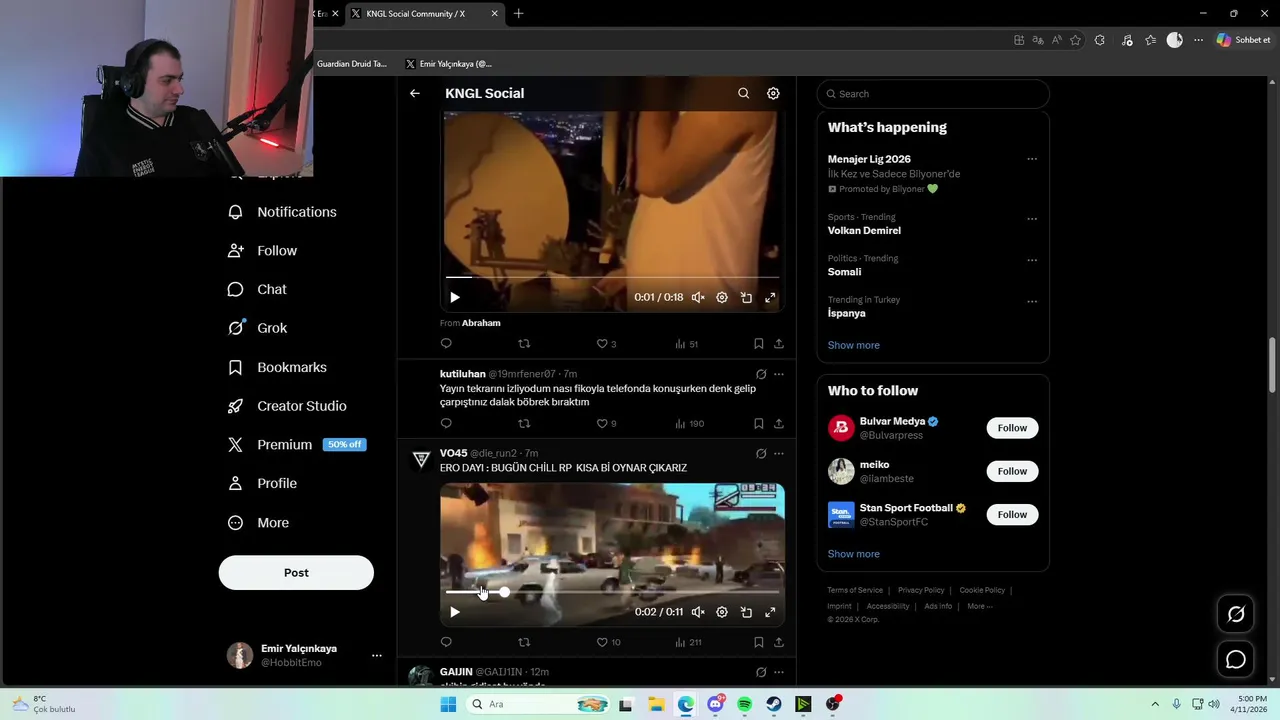Open Terms of Service link
1280x720 pixels.
point(855,590)
